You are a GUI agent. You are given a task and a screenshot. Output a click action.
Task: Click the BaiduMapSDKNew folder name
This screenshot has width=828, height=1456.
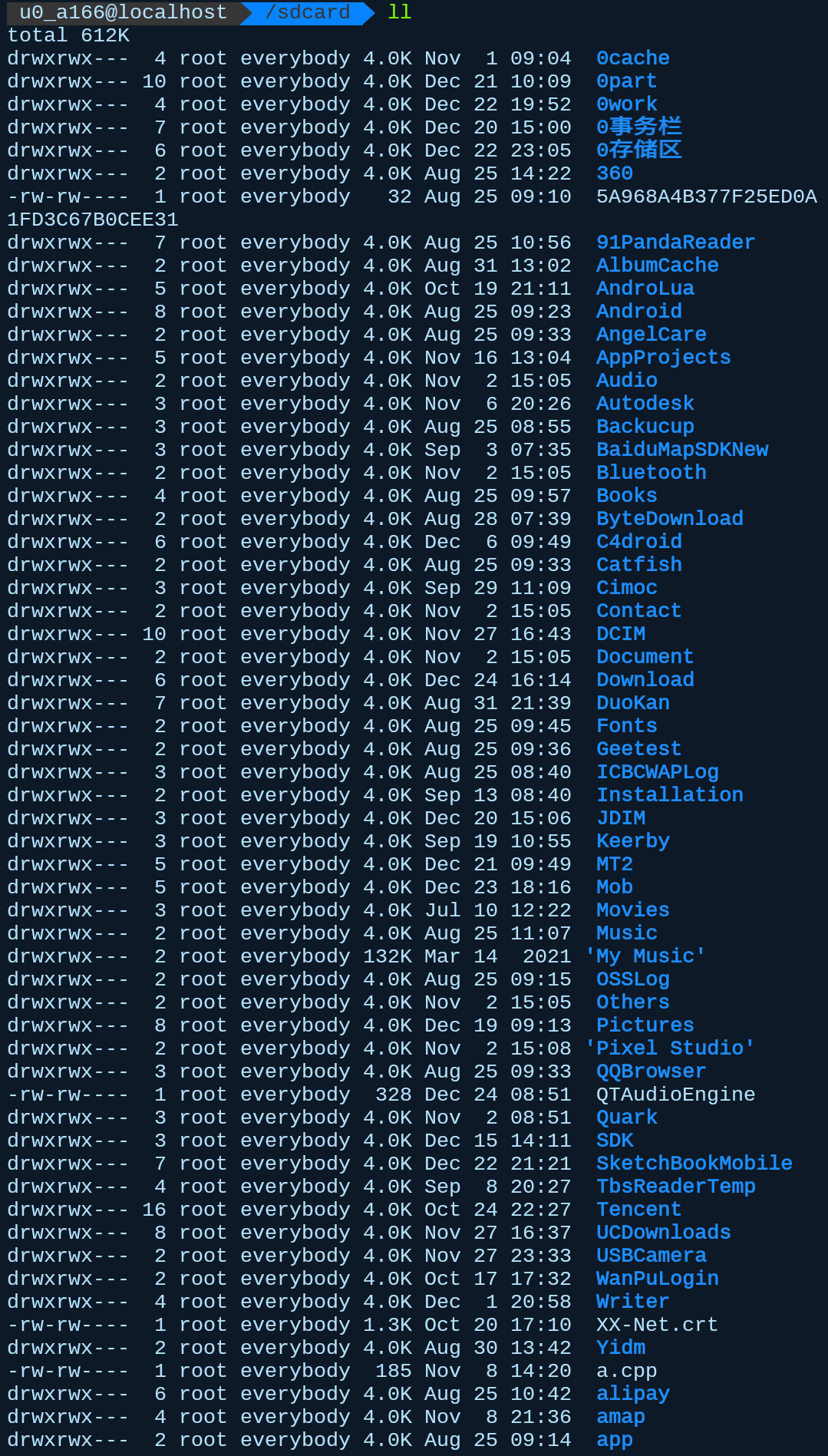click(682, 450)
